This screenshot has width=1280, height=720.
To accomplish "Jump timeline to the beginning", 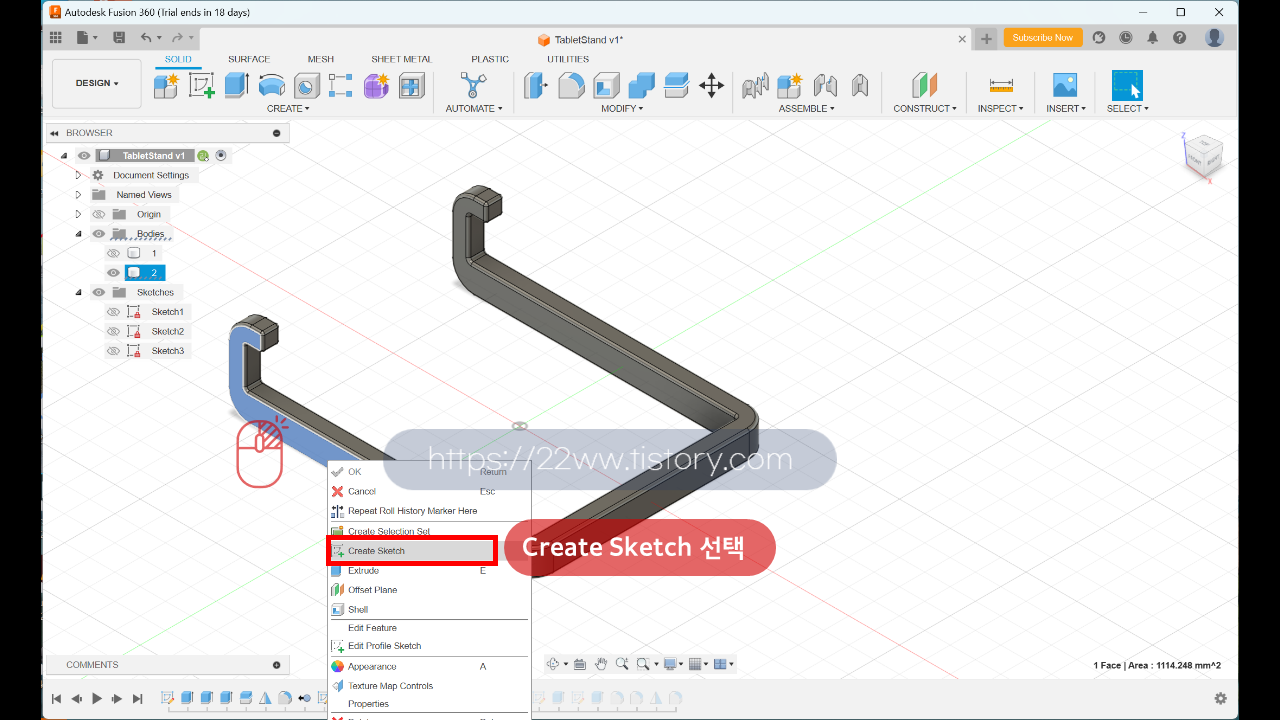I will (x=56, y=699).
